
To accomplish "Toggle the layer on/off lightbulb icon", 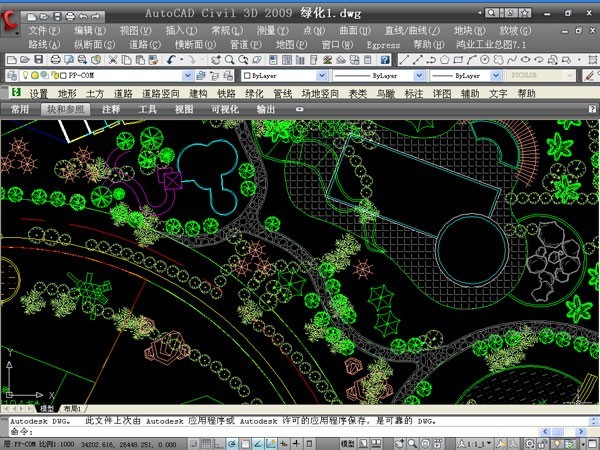I will point(24,76).
